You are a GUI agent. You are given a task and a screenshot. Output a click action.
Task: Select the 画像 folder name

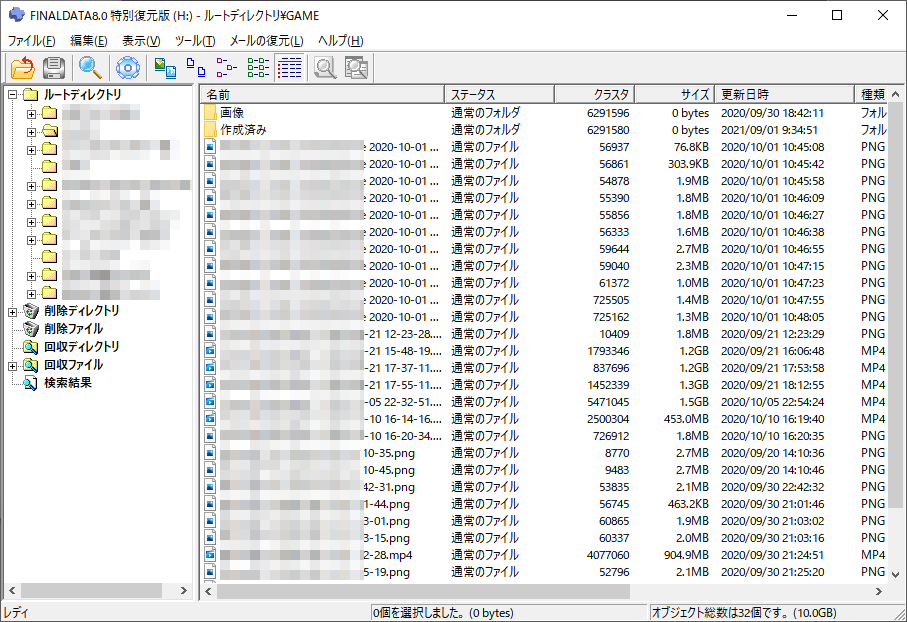232,112
